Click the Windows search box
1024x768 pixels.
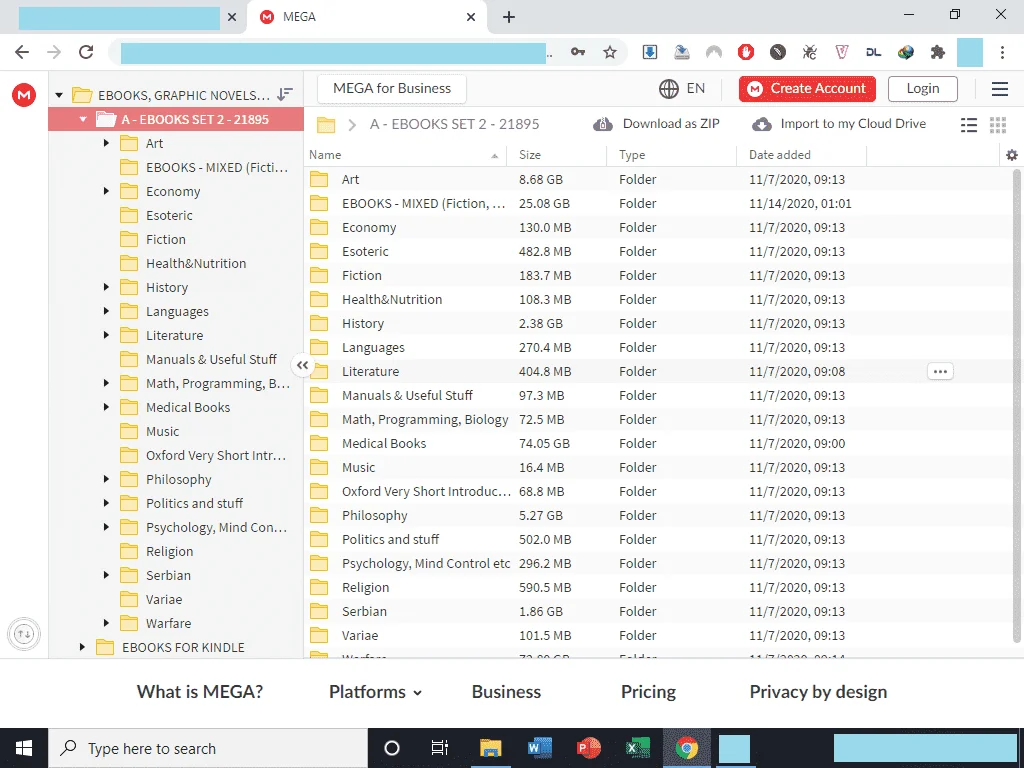[208, 748]
